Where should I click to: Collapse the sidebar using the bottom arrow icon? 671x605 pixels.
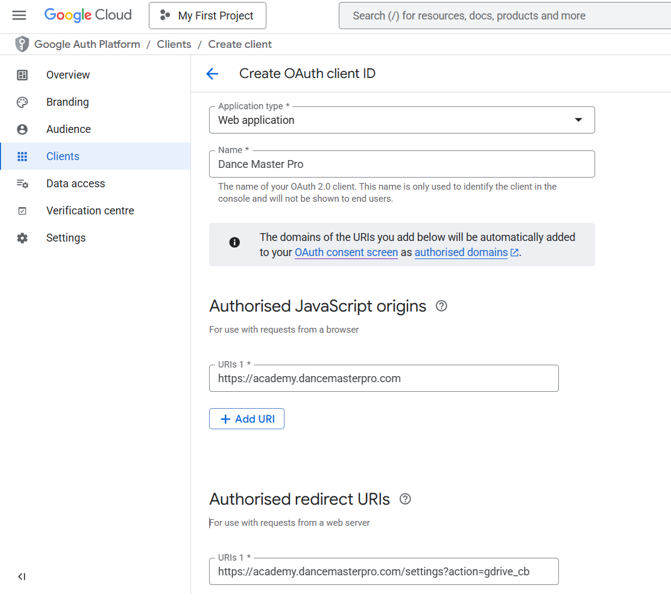coord(22,576)
